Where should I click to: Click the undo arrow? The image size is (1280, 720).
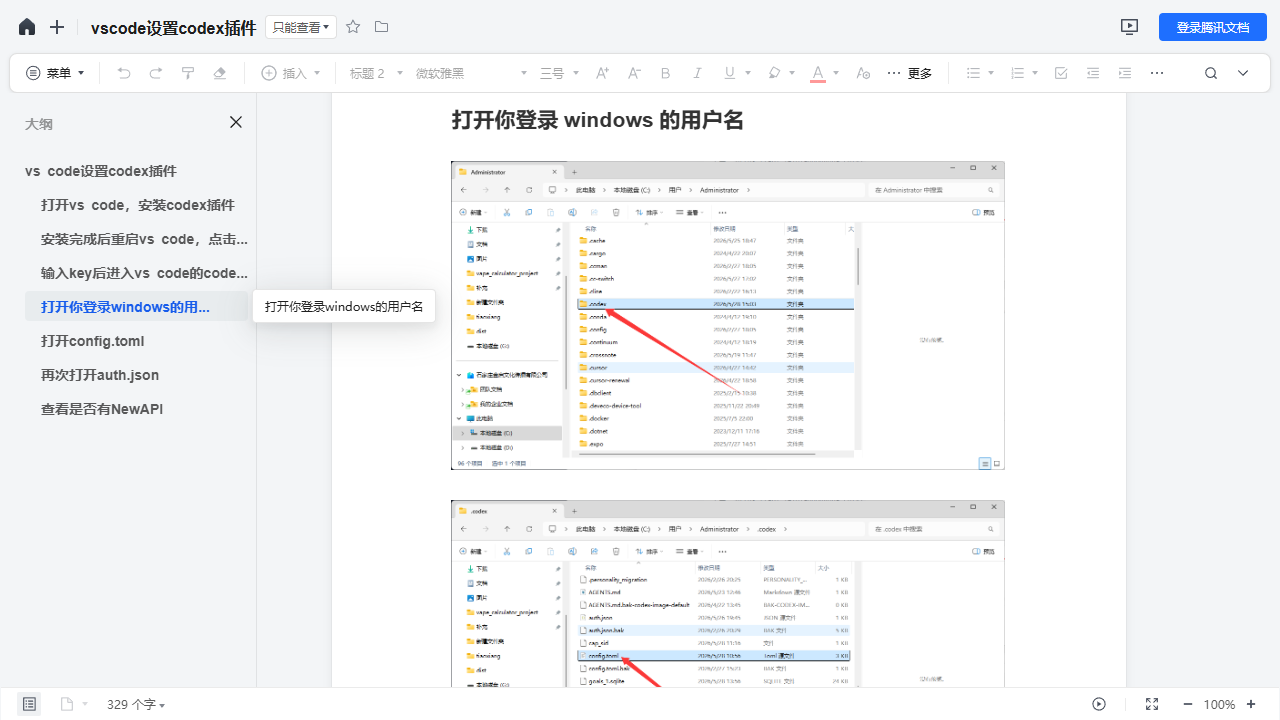click(x=124, y=73)
